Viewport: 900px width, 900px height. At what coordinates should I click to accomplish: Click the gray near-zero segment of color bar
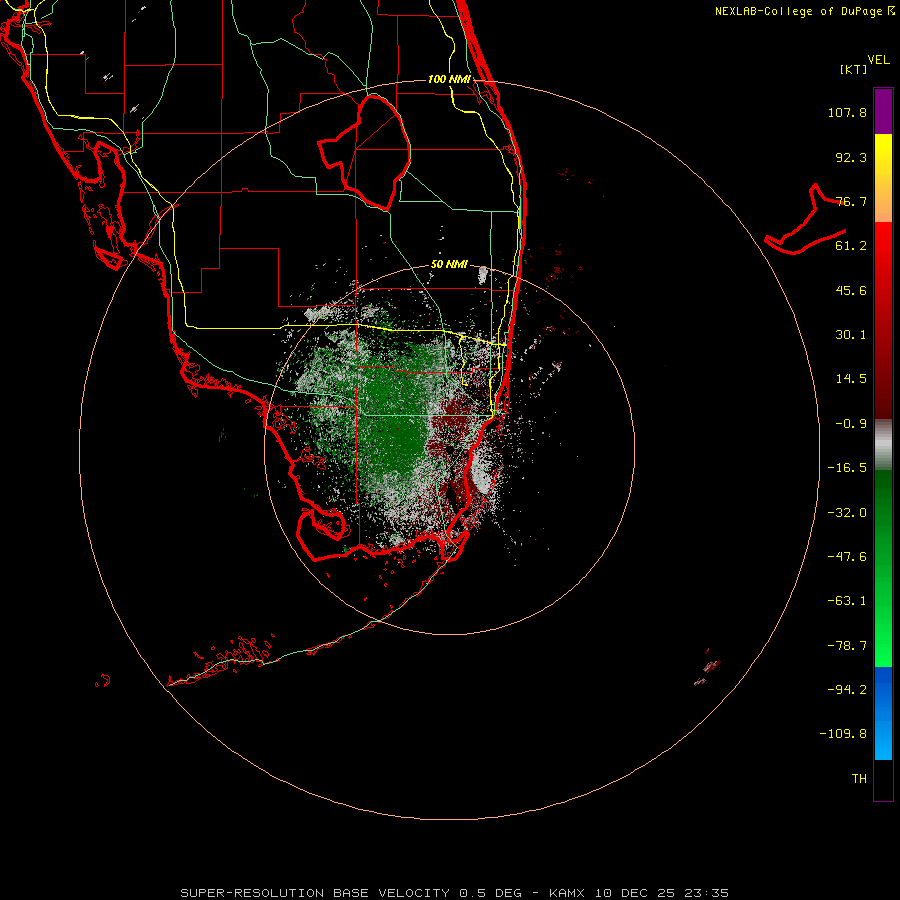pos(883,445)
